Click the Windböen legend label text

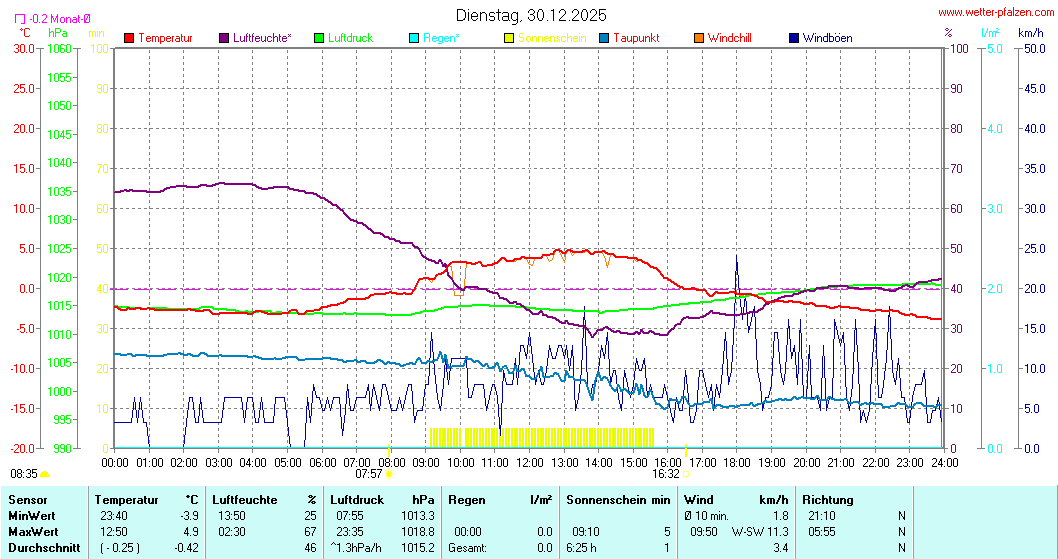828,38
